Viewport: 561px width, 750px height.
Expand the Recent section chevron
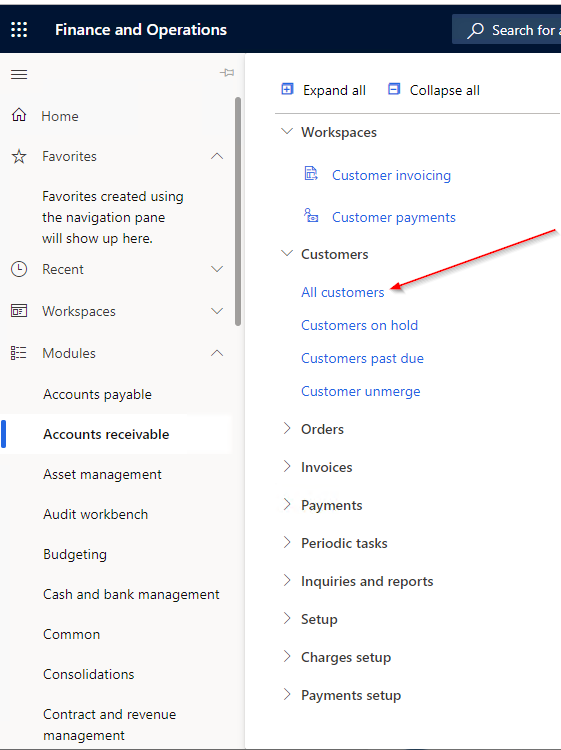(217, 269)
